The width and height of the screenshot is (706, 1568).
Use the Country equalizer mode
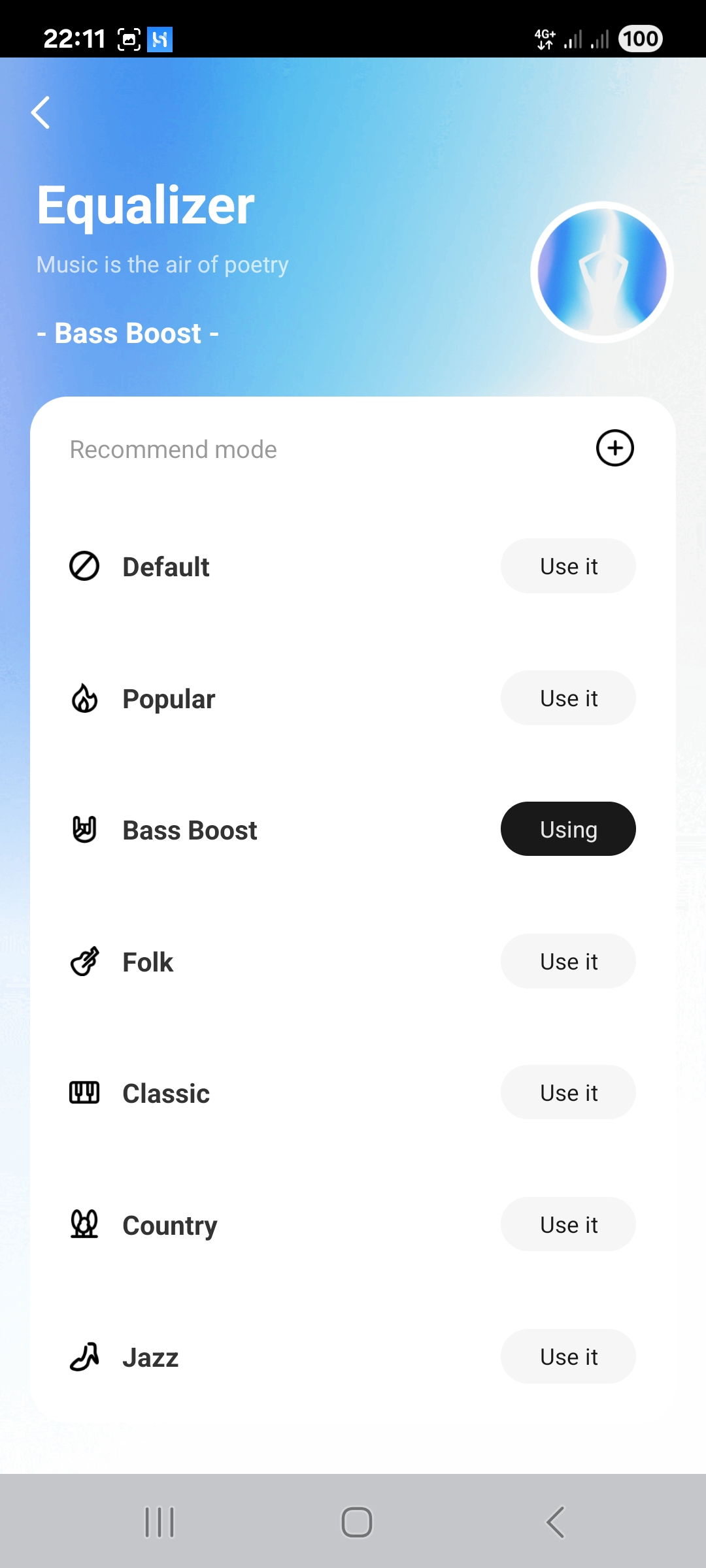pos(568,1224)
